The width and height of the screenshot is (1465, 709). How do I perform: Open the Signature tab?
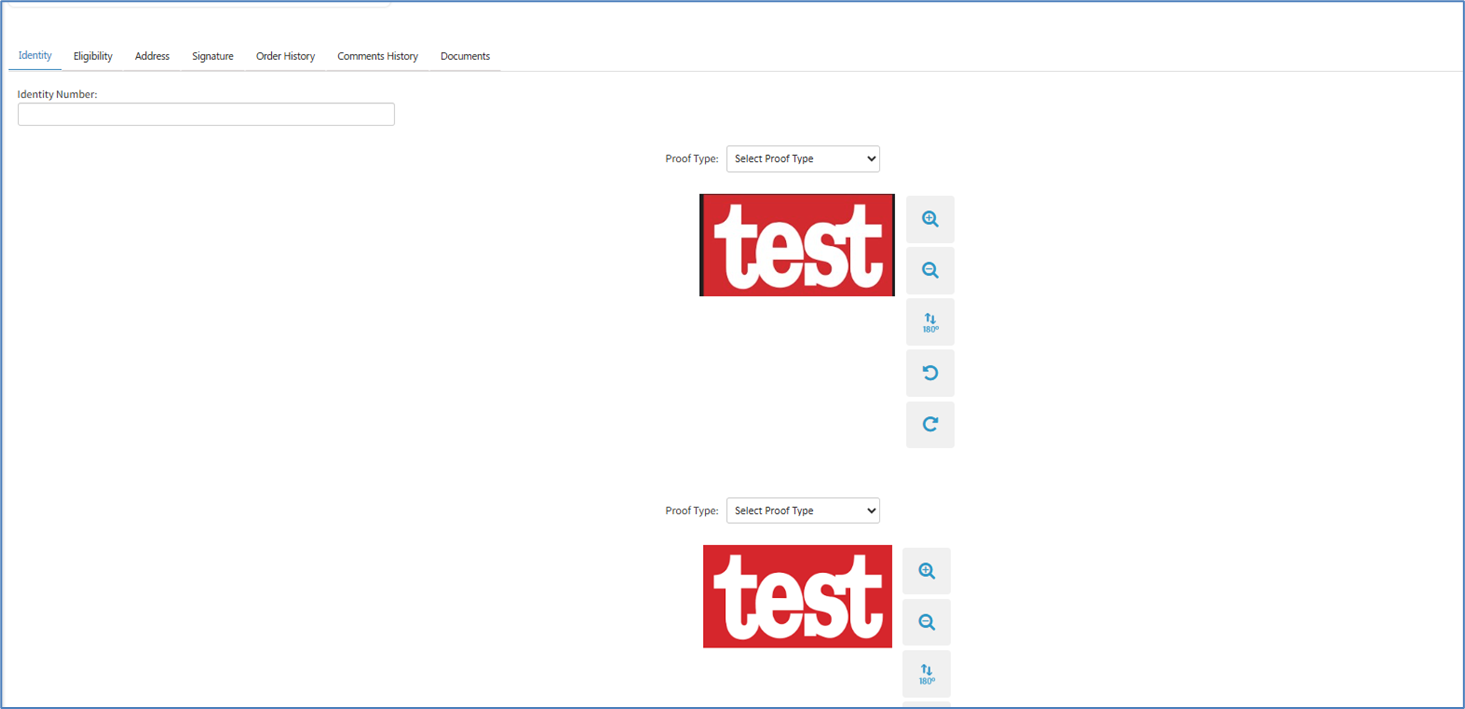pyautogui.click(x=213, y=56)
